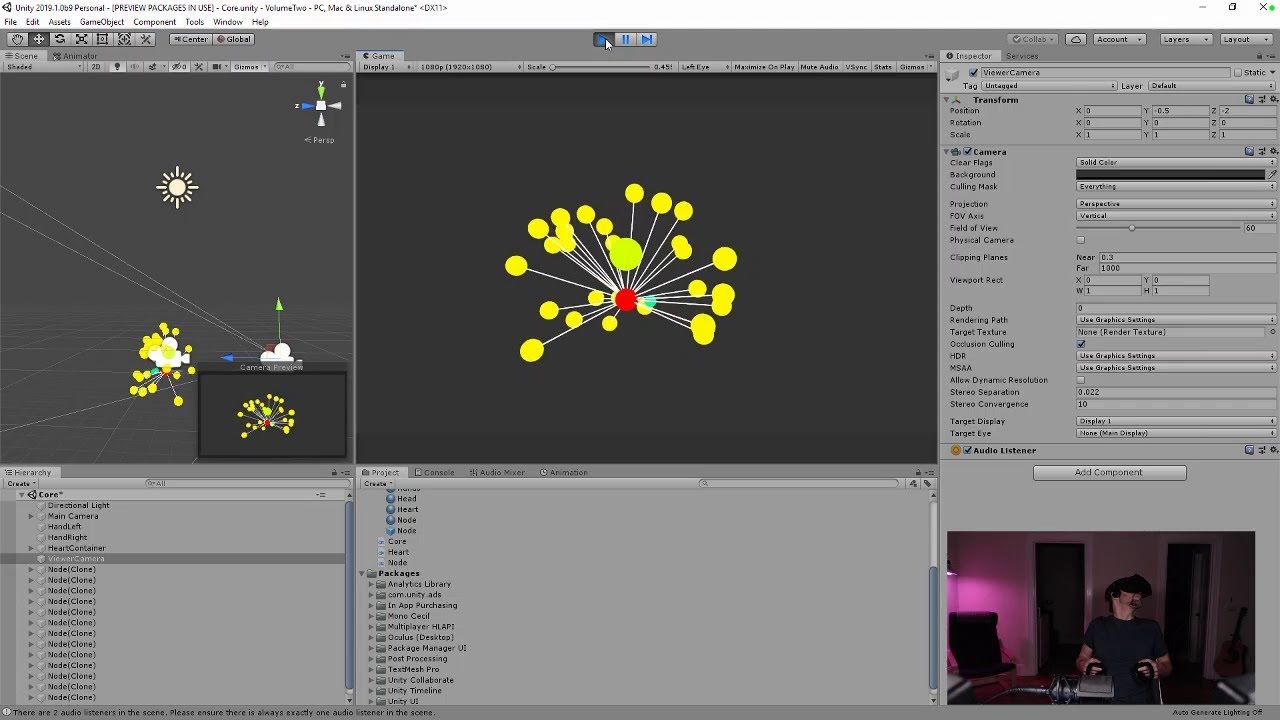Select the combined Transform tool
Image resolution: width=1280 pixels, height=720 pixels.
(x=124, y=39)
